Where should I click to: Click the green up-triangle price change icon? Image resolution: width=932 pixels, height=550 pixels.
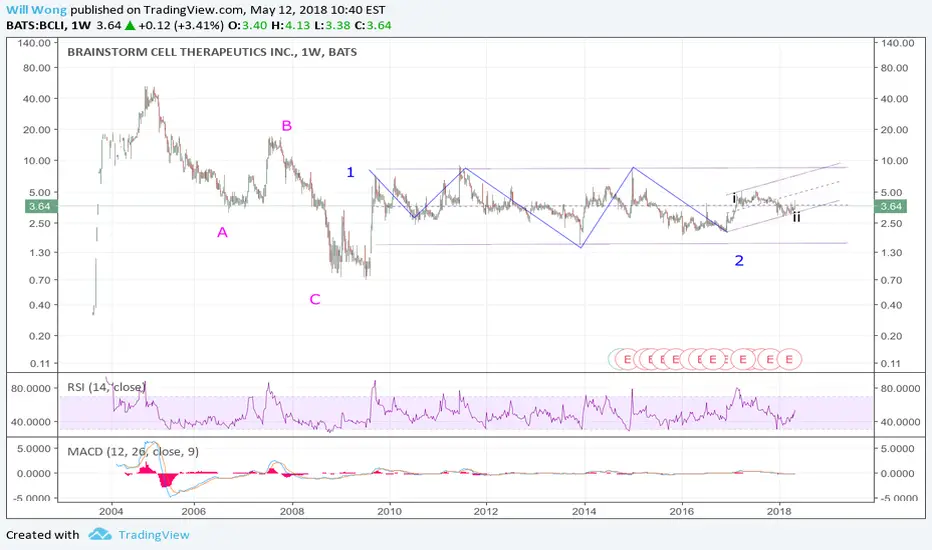click(130, 26)
